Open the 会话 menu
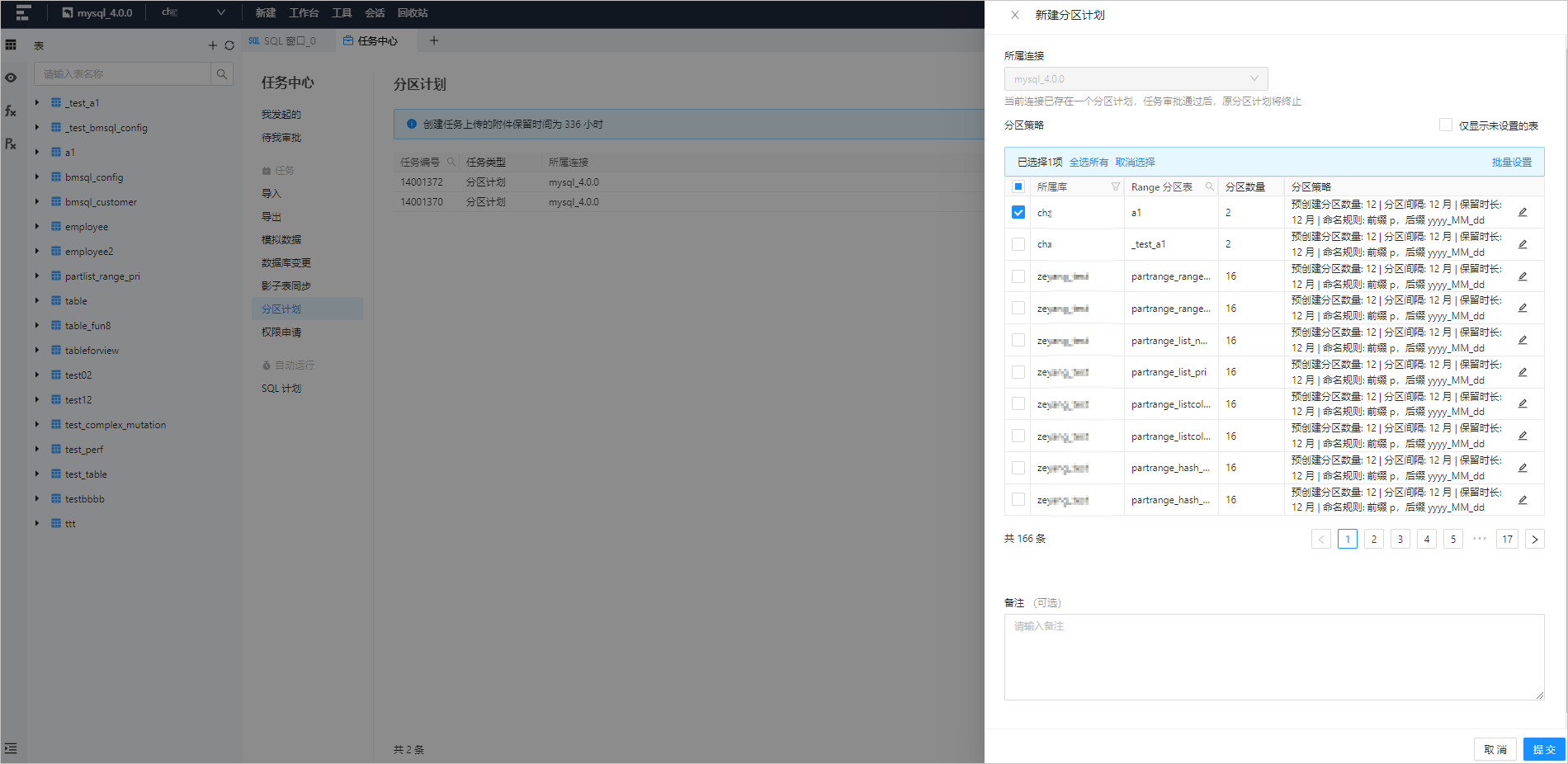1568x764 pixels. click(x=375, y=12)
